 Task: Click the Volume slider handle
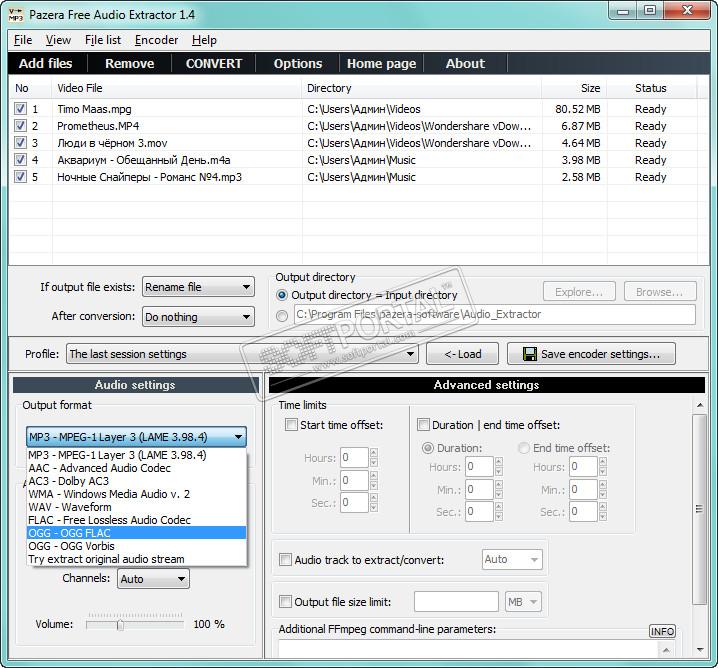coord(120,625)
